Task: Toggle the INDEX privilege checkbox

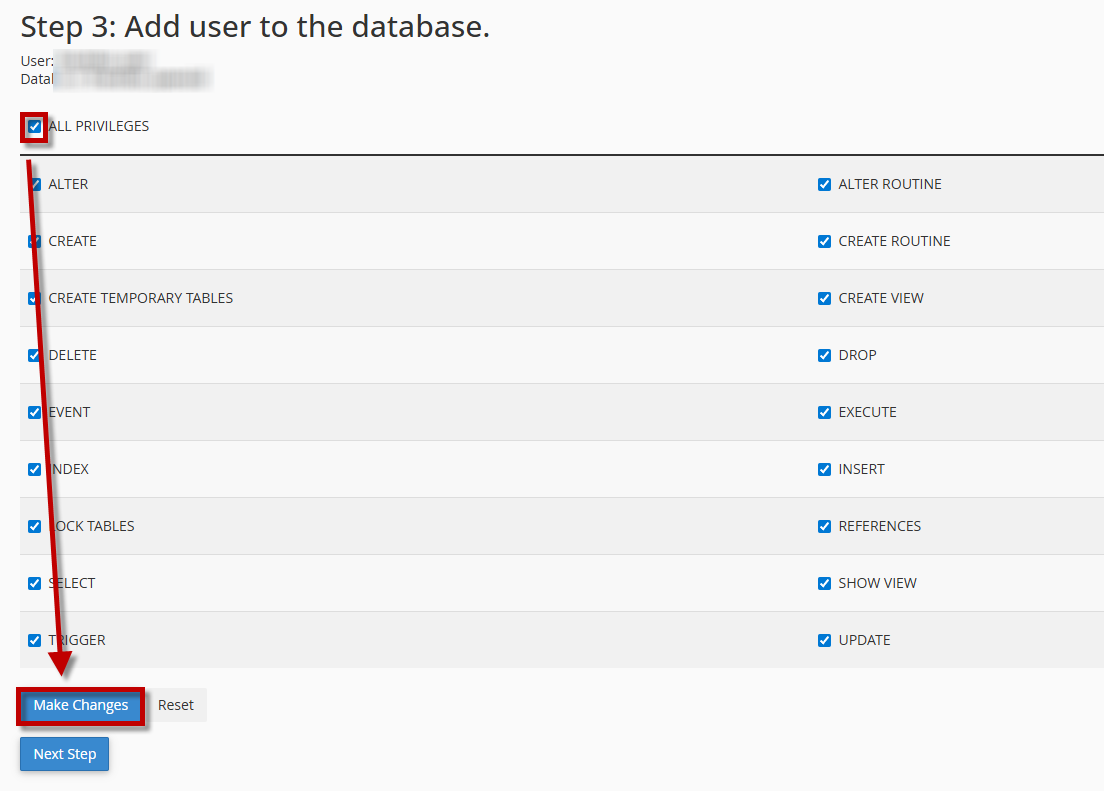Action: 35,469
